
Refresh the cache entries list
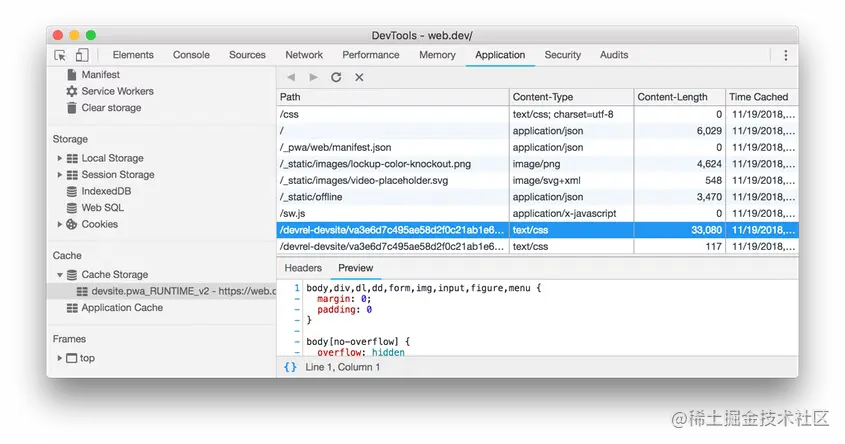tap(336, 77)
